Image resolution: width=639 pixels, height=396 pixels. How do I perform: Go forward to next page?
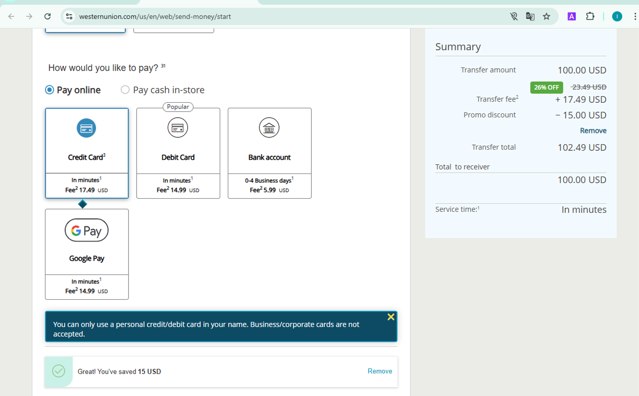point(29,16)
